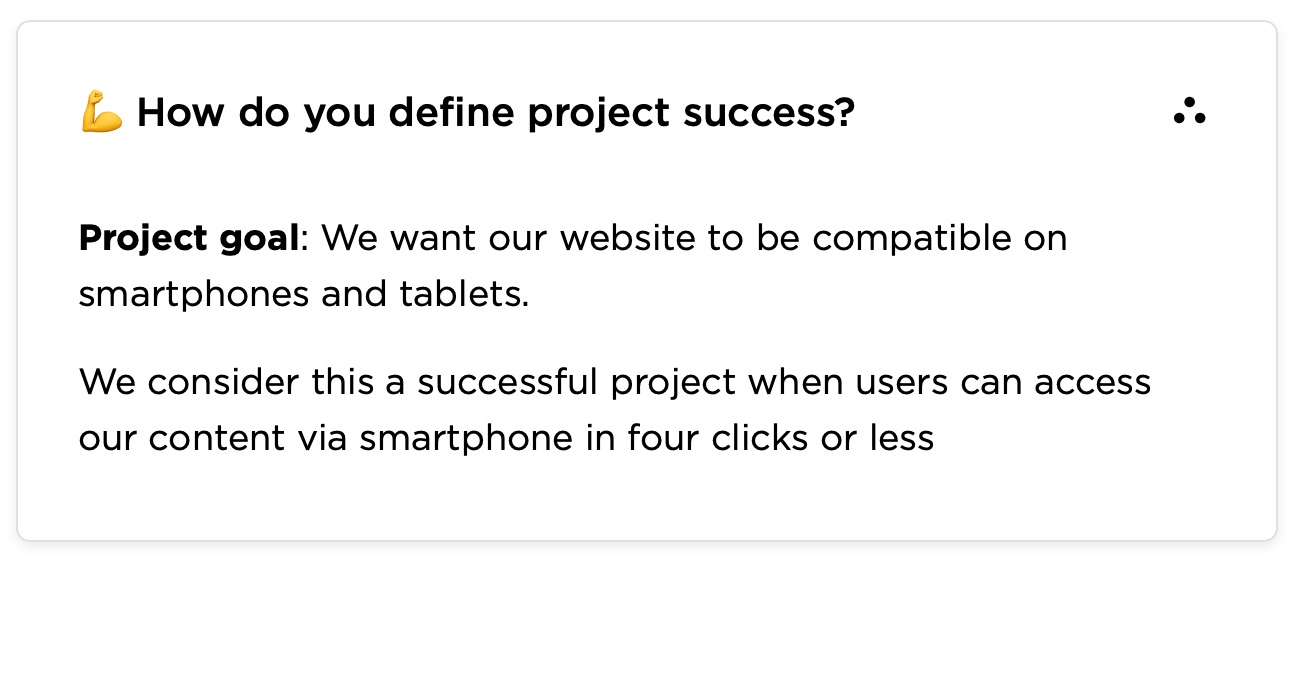Open the three-dot options icon on the card

(x=1189, y=112)
